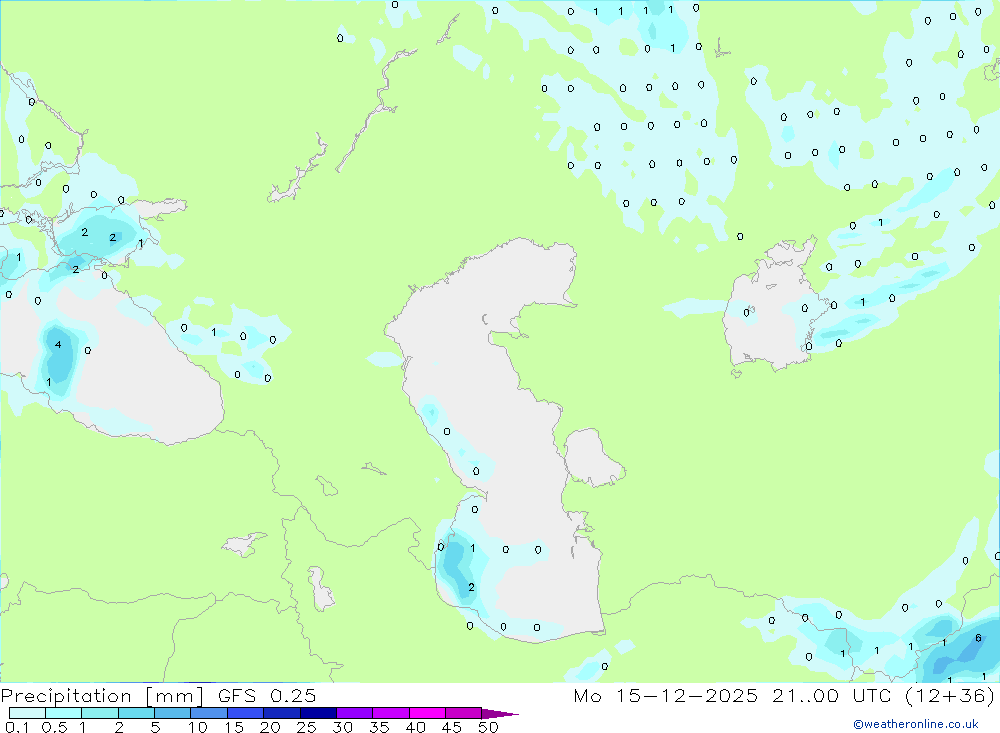Click the "Precipitation [mm]" title text
1000x733 pixels.
point(102,696)
